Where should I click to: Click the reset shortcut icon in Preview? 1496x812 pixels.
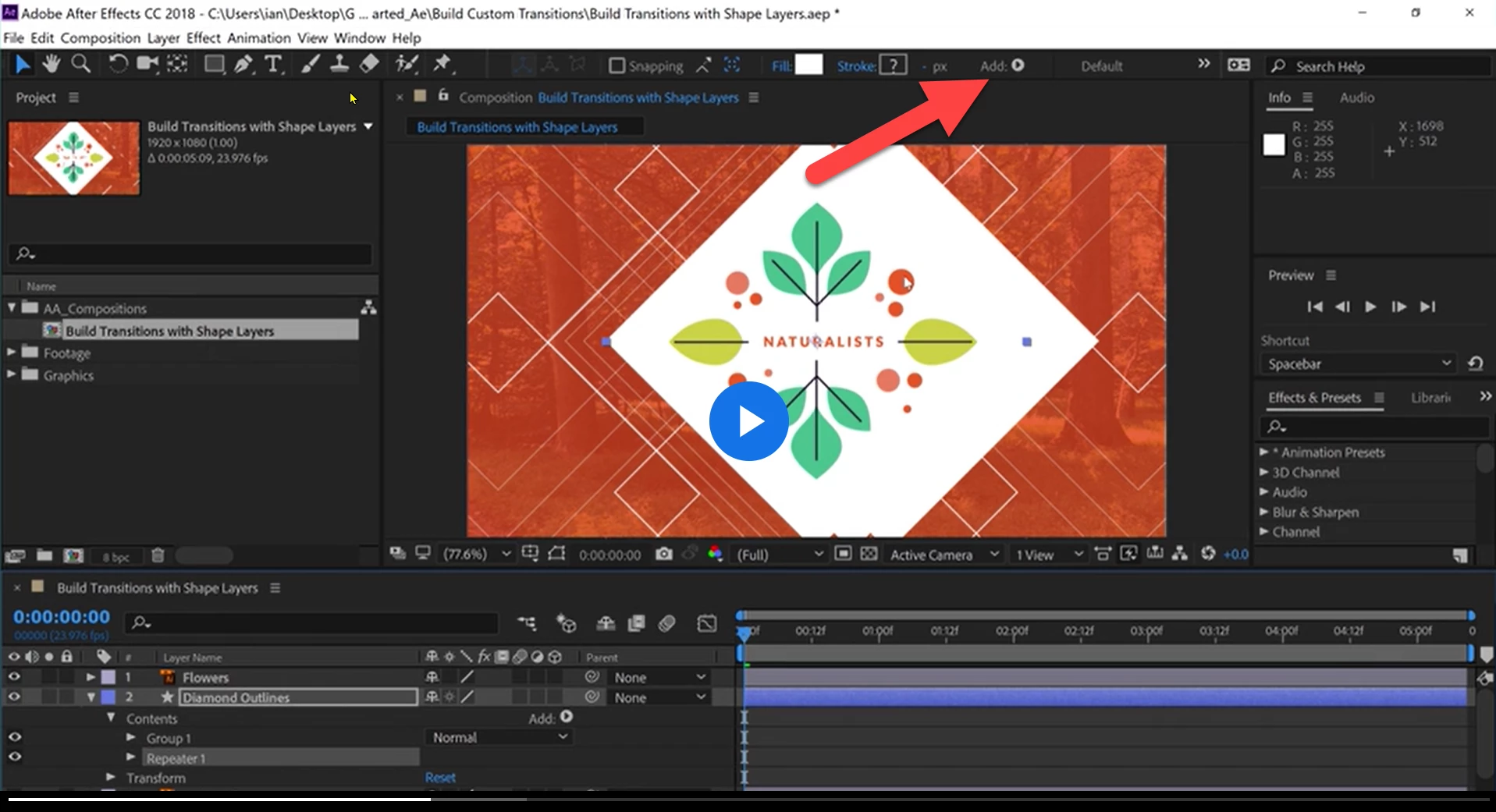point(1475,363)
